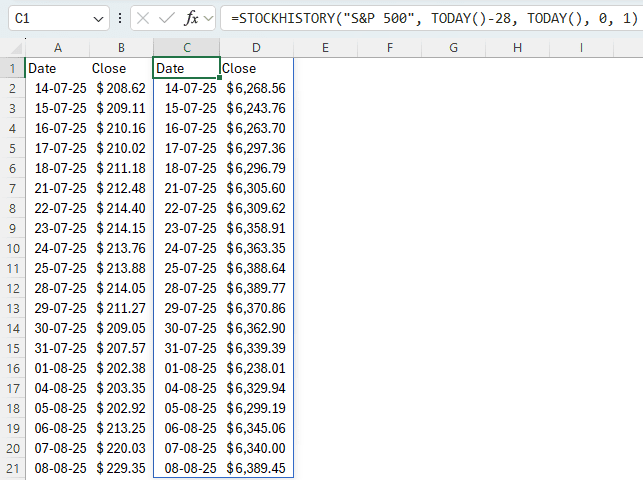Select cell with value $229.35

(x=121, y=468)
